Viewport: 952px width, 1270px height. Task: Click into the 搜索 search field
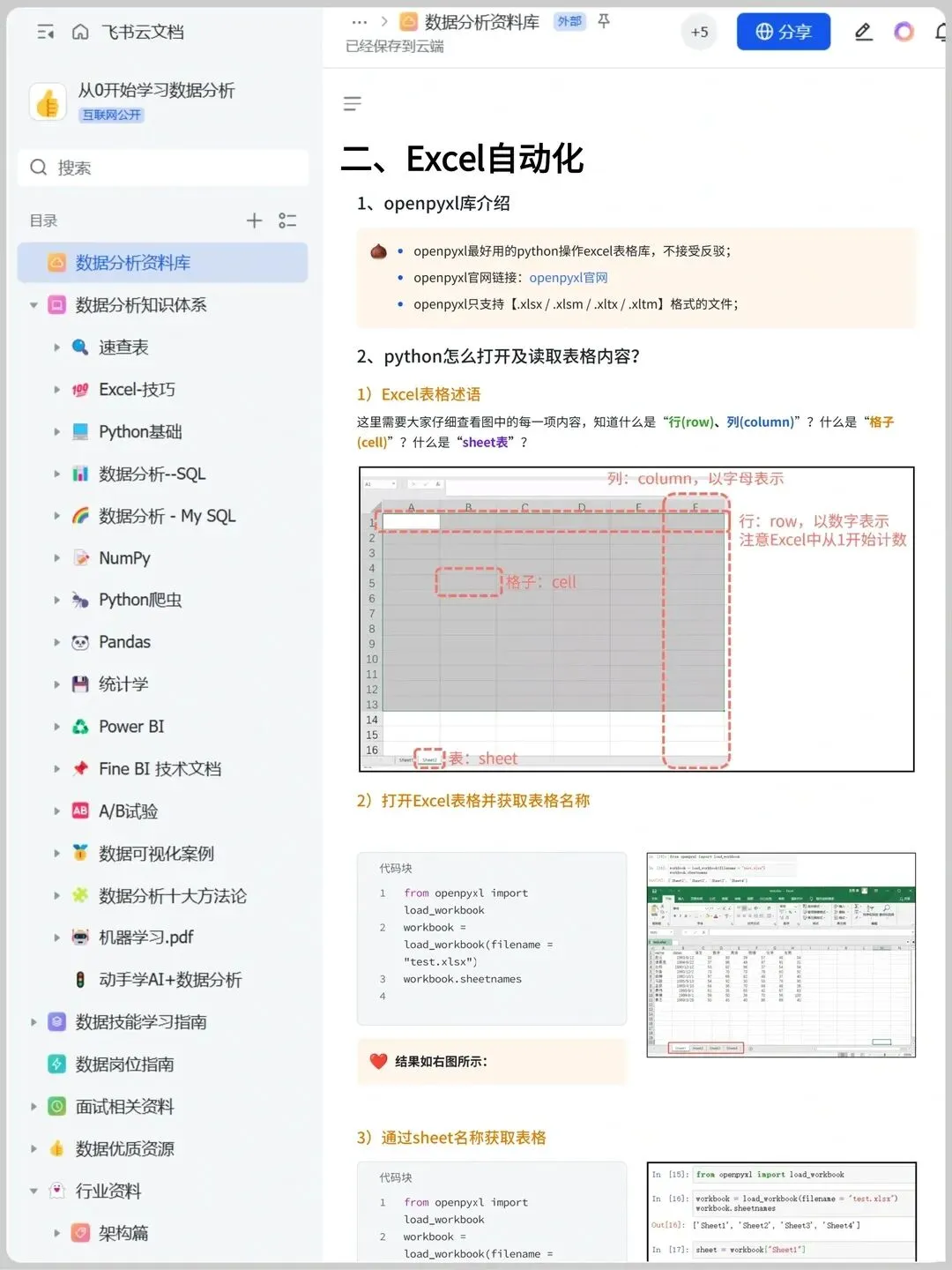pyautogui.click(x=163, y=168)
